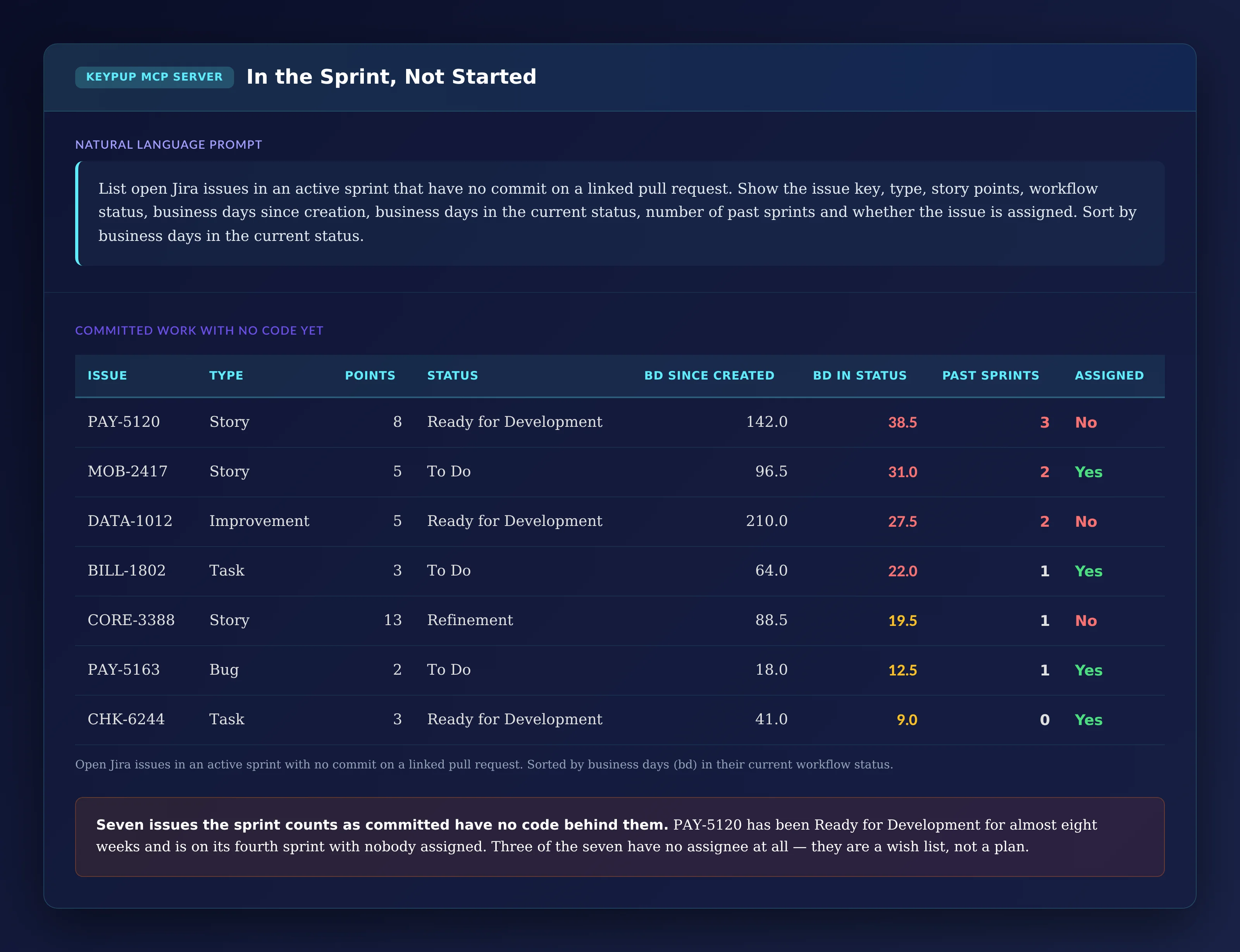
Task: Click the title In the Sprint, Not Started
Action: 391,77
